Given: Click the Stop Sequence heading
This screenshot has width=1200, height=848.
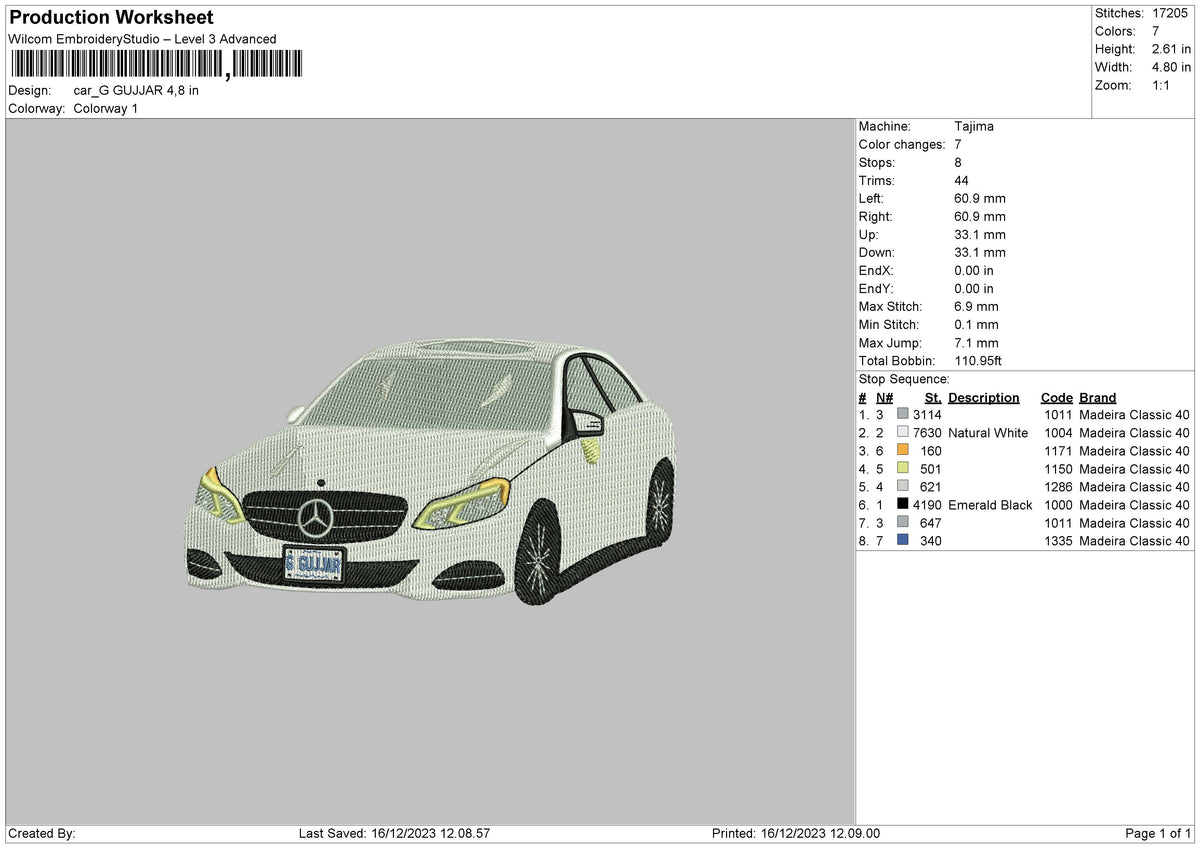Looking at the screenshot, I should (x=904, y=379).
